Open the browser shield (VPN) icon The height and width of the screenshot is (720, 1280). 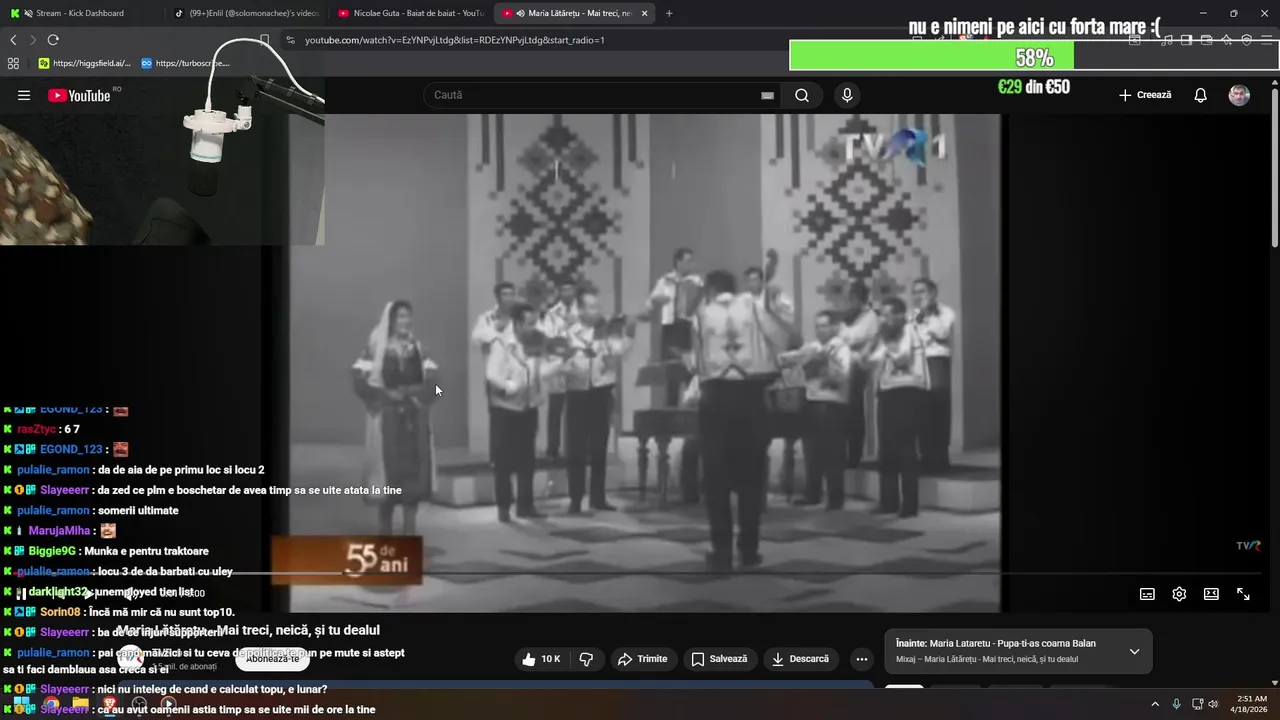[x=1246, y=40]
